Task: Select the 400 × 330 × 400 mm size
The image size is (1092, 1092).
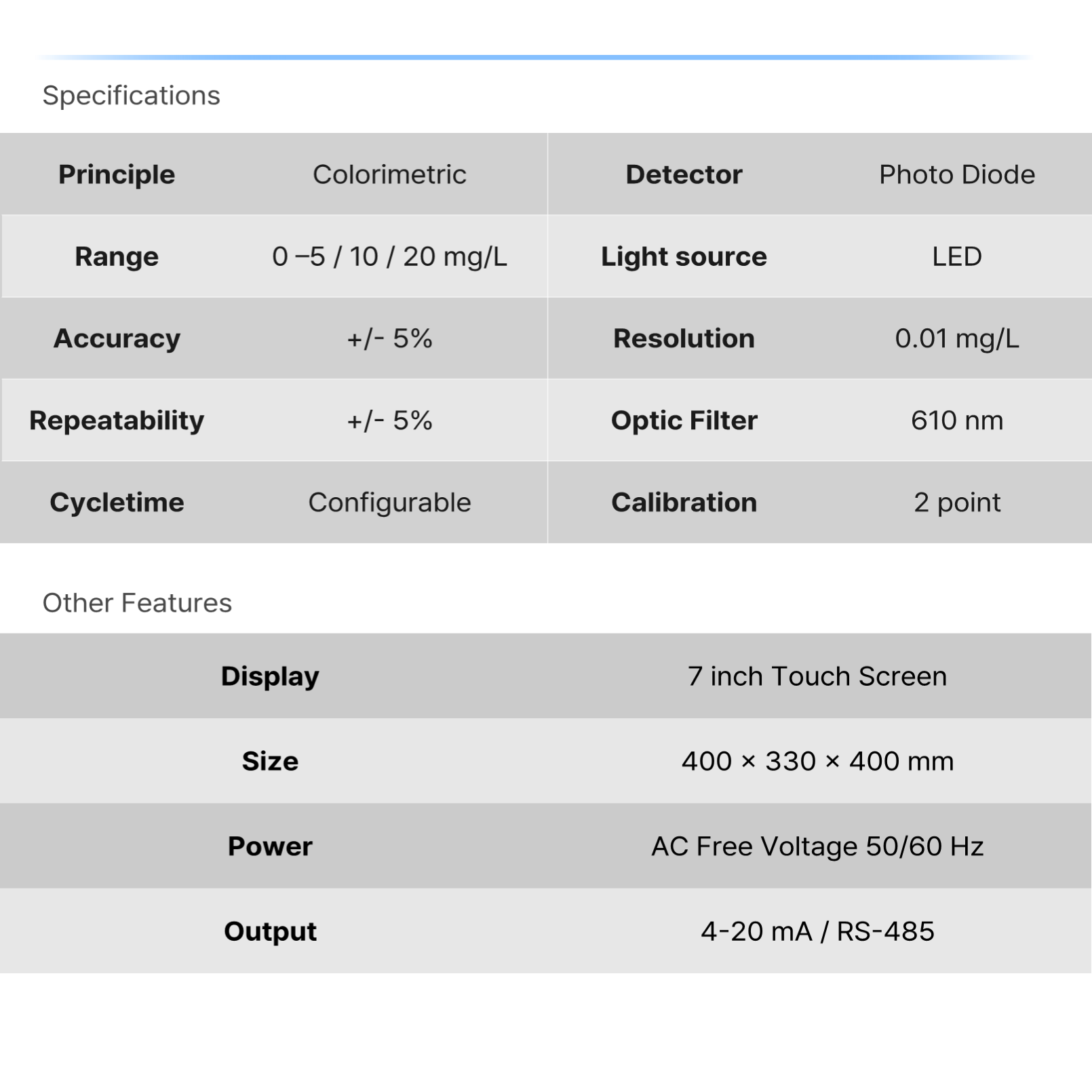Action: [817, 761]
